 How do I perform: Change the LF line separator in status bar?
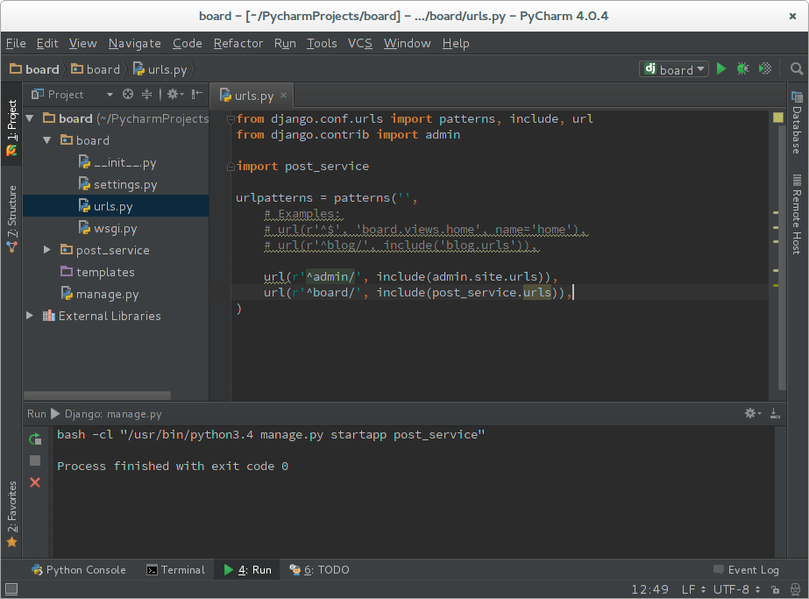(x=693, y=589)
